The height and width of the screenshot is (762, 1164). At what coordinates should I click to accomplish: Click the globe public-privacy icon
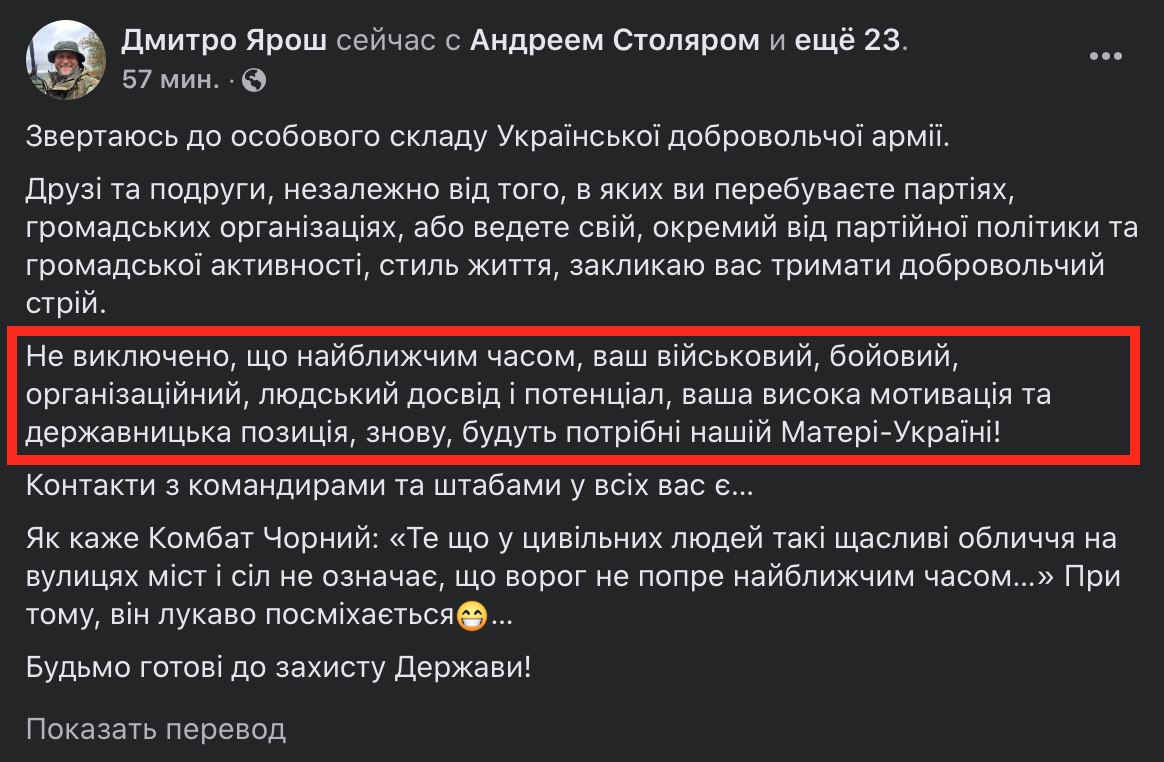click(254, 80)
